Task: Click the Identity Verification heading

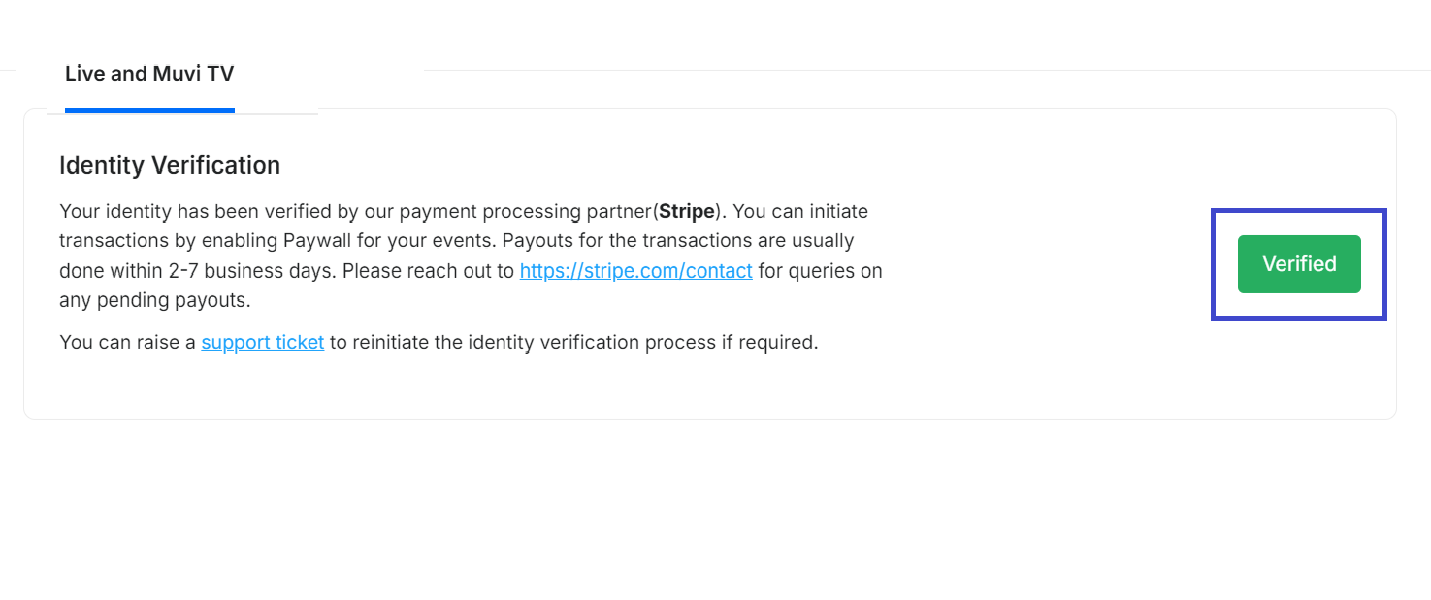Action: coord(169,165)
